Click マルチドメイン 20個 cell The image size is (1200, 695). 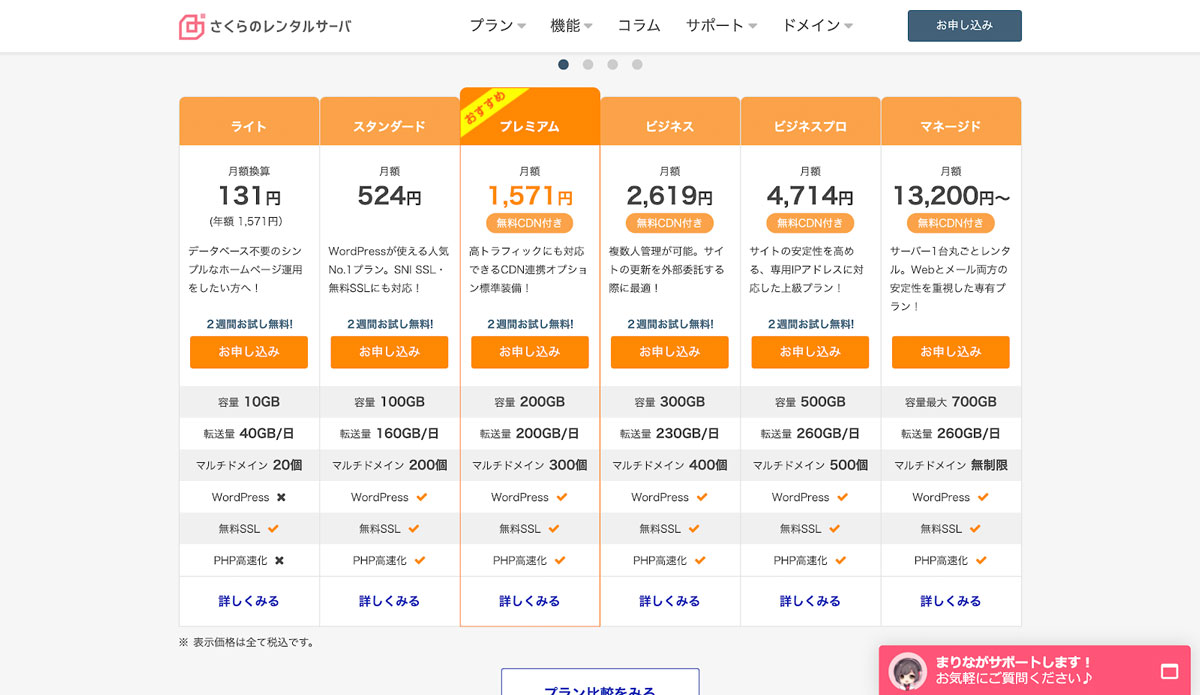tap(249, 465)
